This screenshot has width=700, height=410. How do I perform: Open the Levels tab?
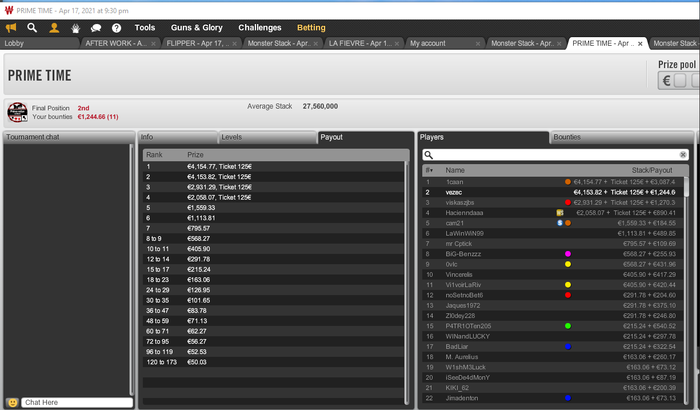click(x=267, y=137)
